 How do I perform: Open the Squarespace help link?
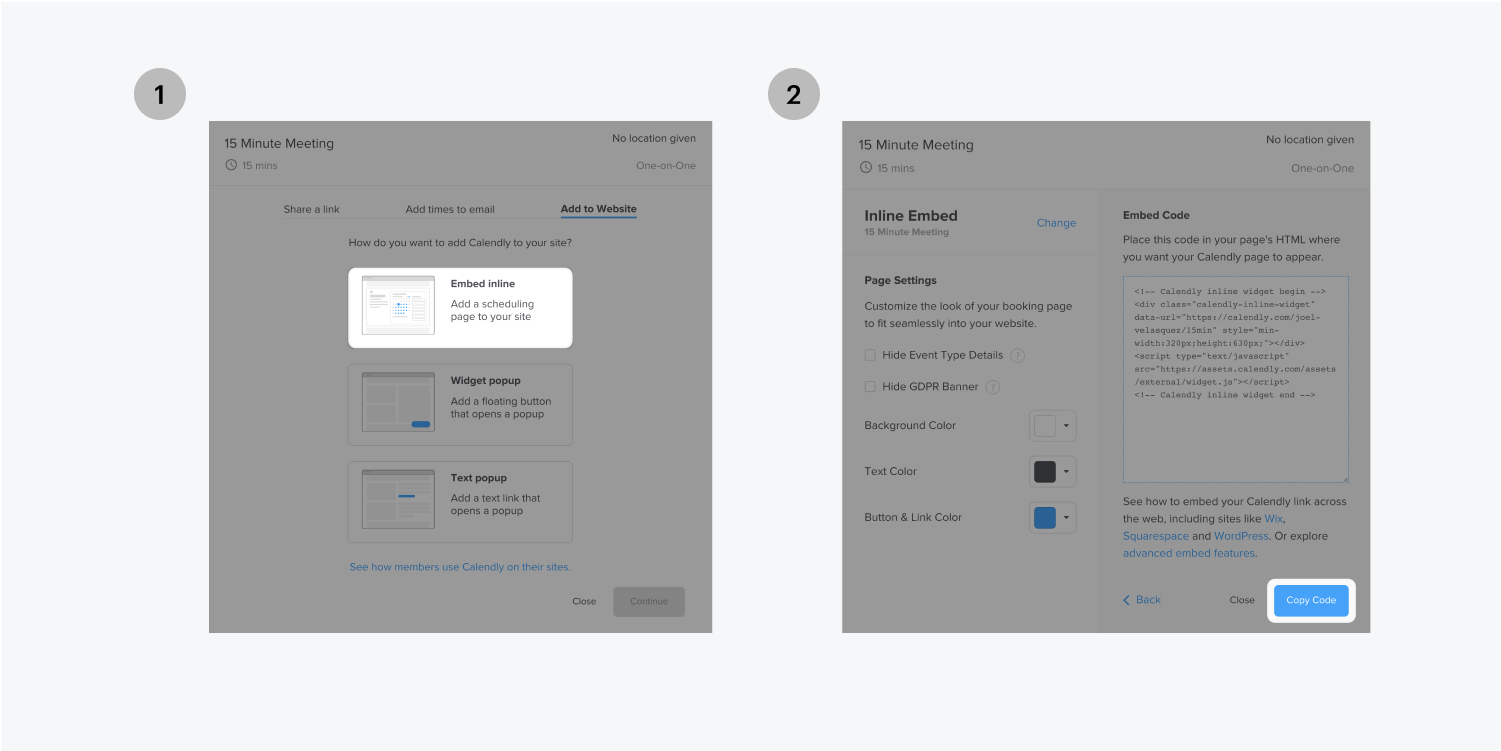[x=1155, y=536]
